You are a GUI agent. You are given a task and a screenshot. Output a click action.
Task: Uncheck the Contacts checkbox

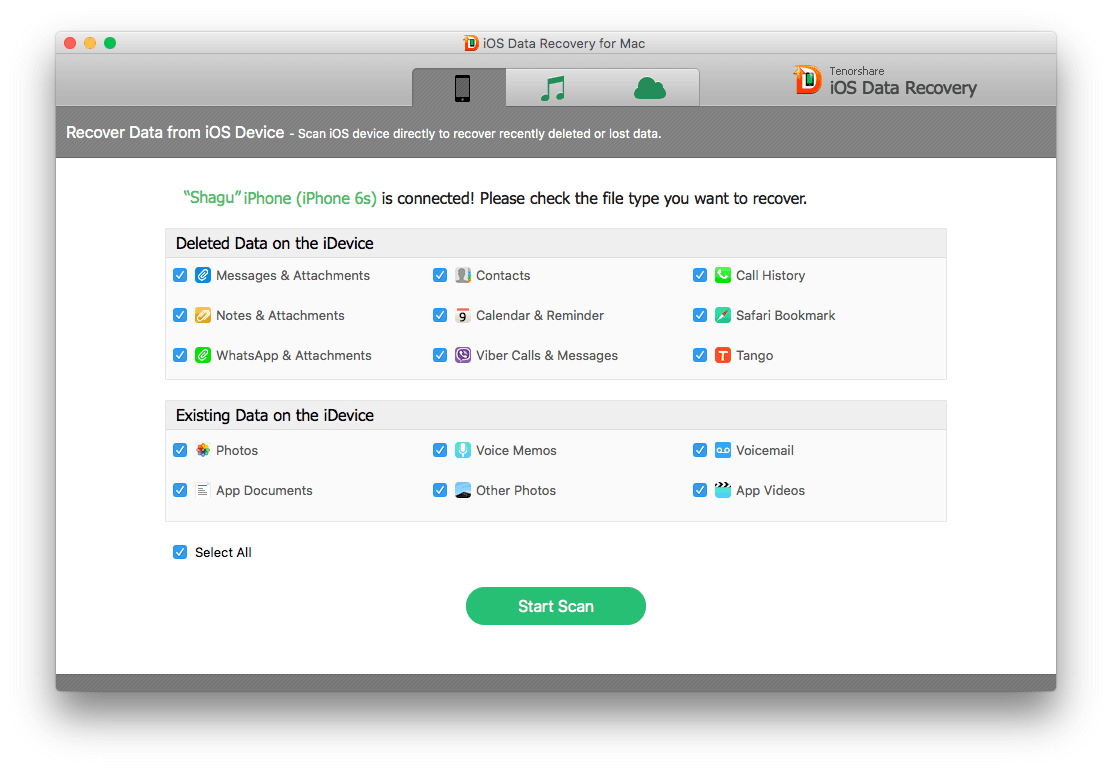[440, 275]
